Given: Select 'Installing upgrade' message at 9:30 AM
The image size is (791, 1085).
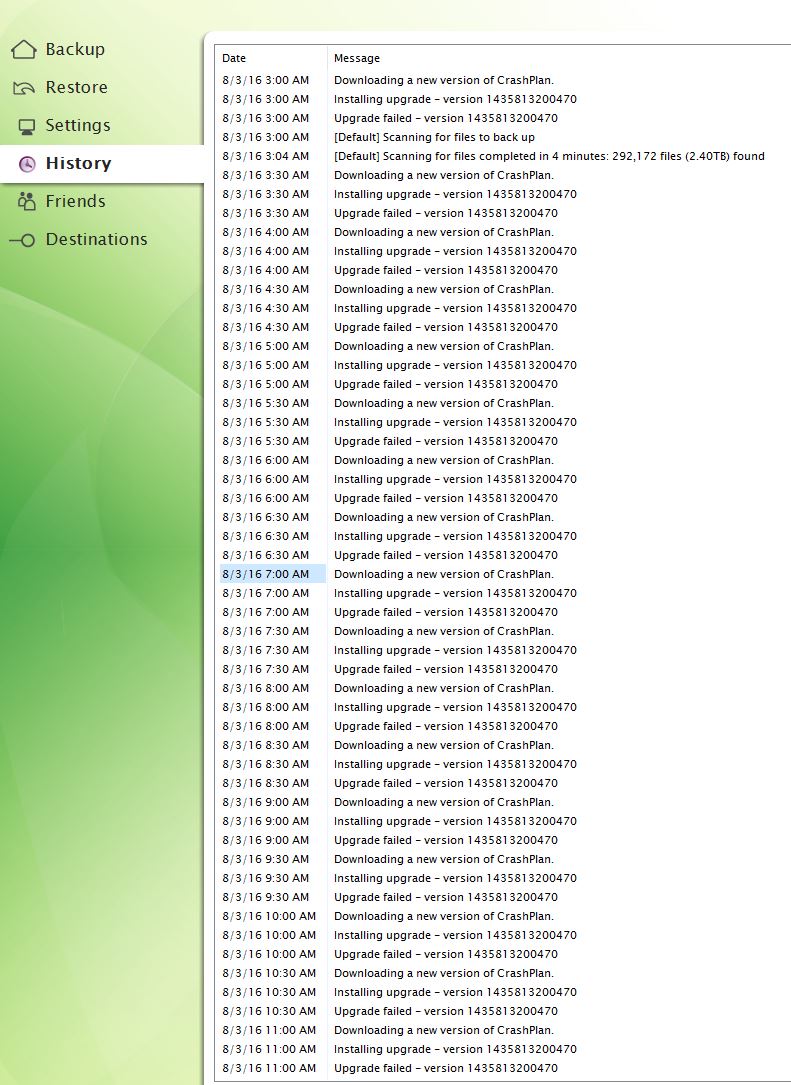Looking at the screenshot, I should click(x=455, y=878).
